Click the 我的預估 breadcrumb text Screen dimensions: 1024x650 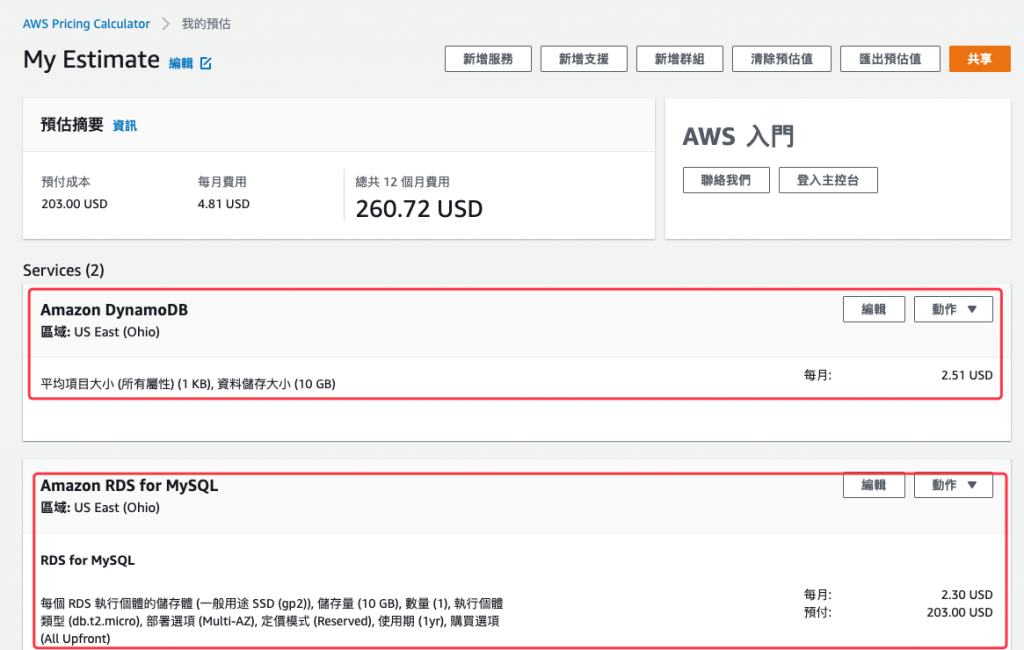[206, 24]
